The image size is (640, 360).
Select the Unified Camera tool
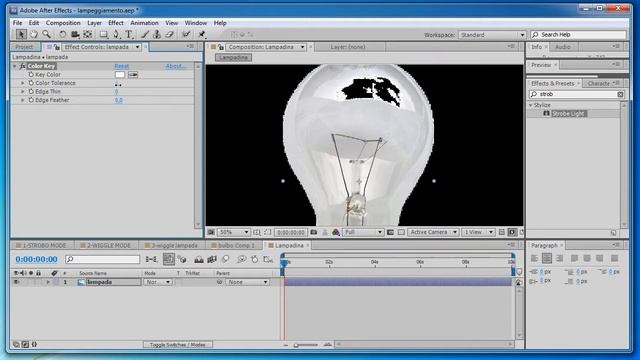coord(75,35)
